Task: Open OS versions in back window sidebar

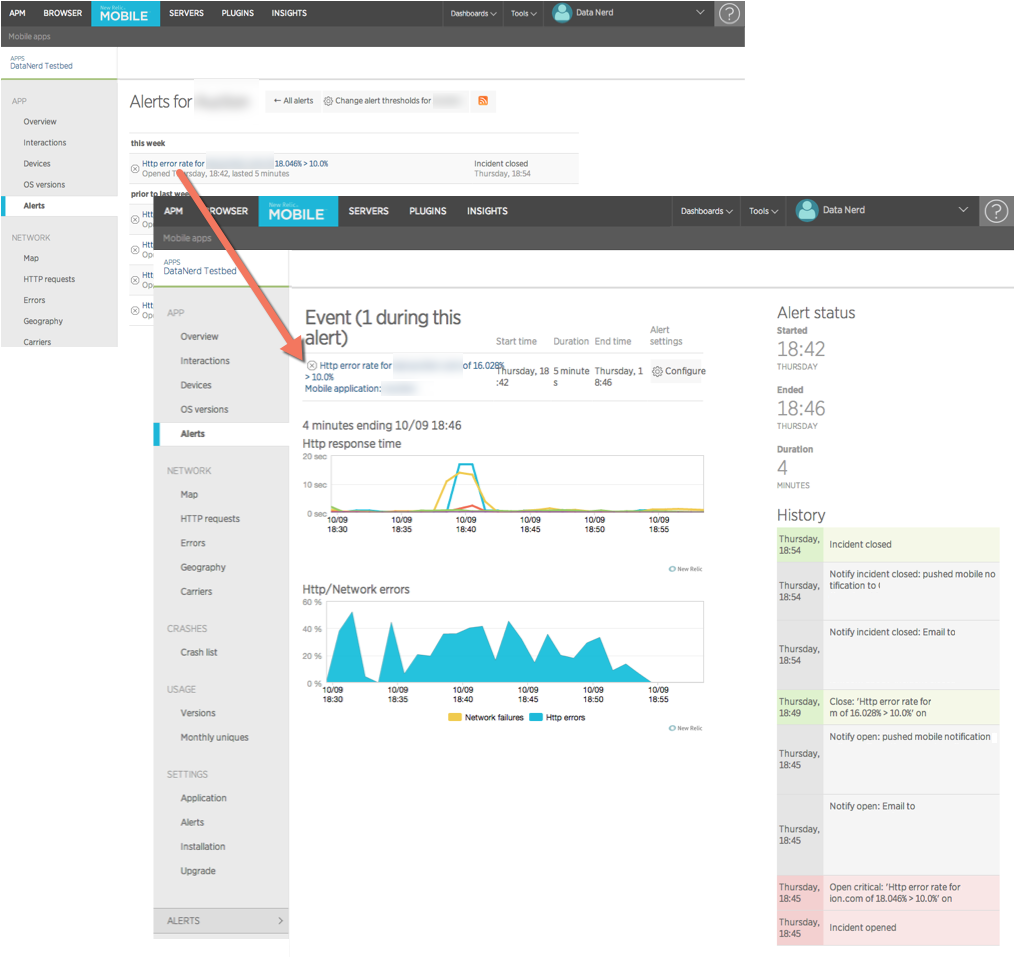Action: point(44,185)
